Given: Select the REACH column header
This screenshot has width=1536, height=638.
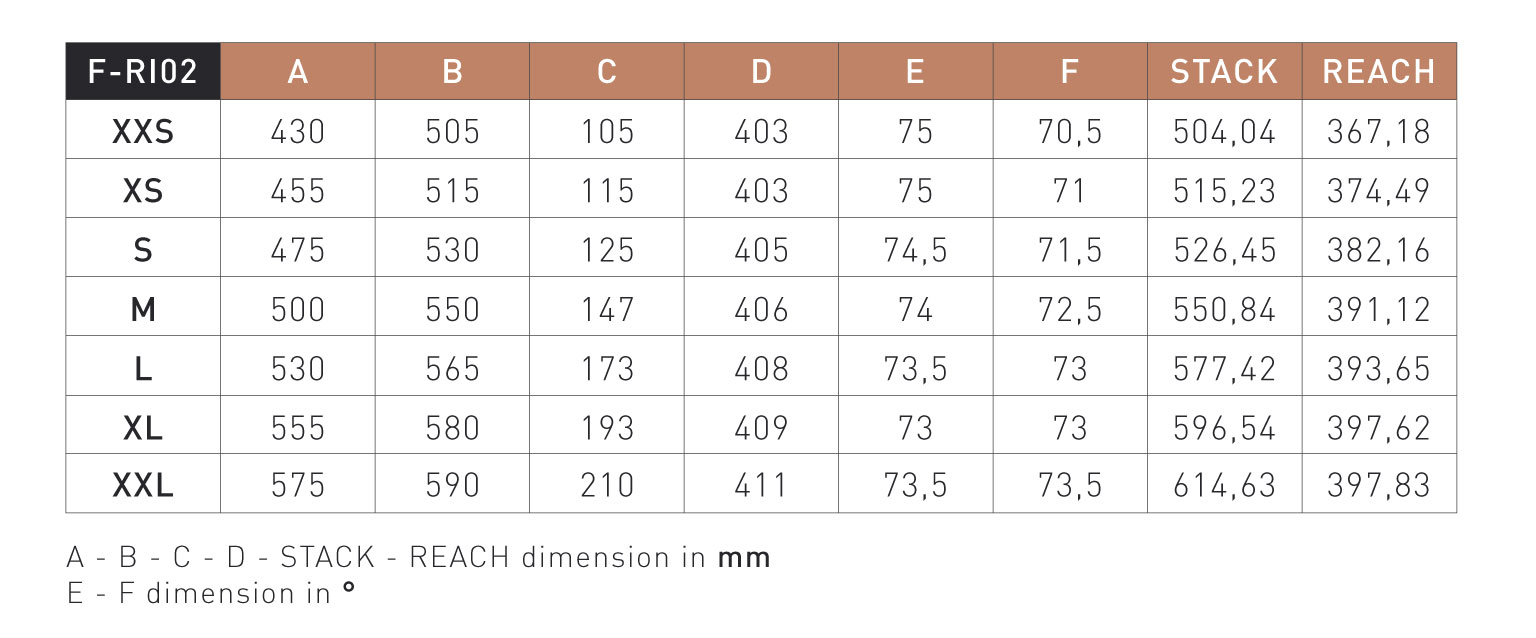Looking at the screenshot, I should coord(1379,71).
